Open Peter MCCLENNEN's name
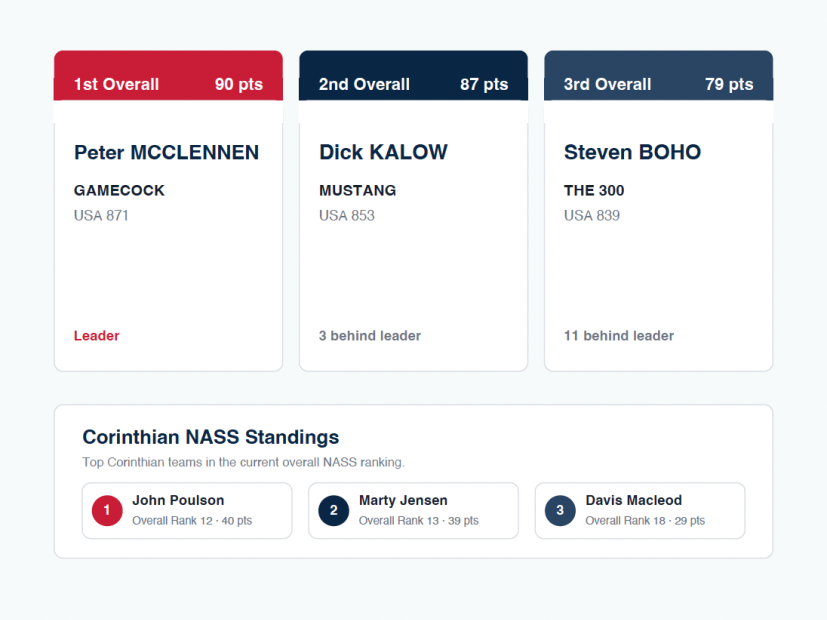This screenshot has height=620, width=827. tap(167, 152)
